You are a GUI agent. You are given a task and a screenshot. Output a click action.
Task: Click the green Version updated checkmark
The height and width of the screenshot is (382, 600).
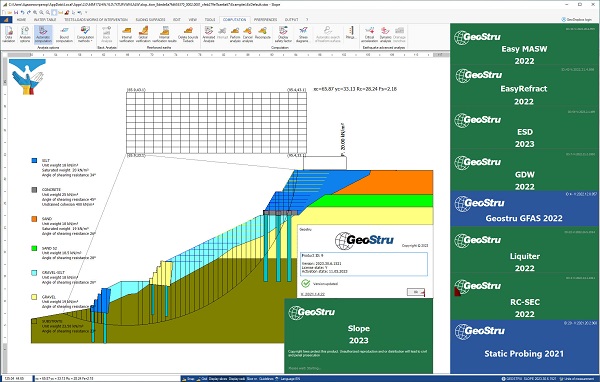pos(305,283)
